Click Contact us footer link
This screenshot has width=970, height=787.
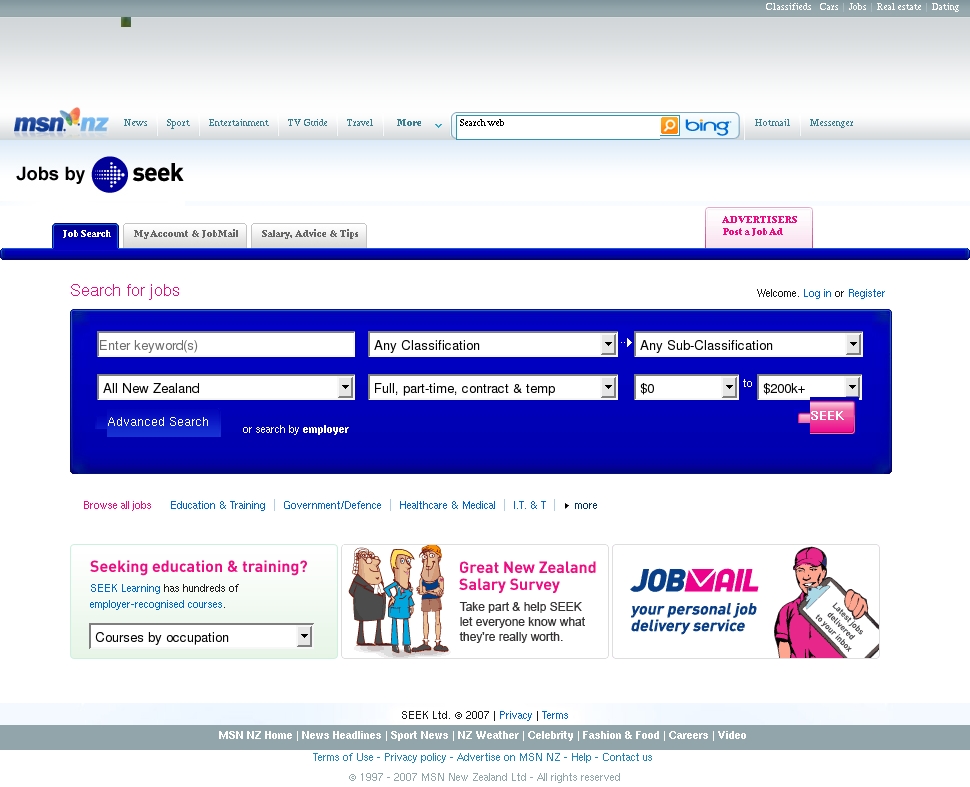pyautogui.click(x=627, y=757)
